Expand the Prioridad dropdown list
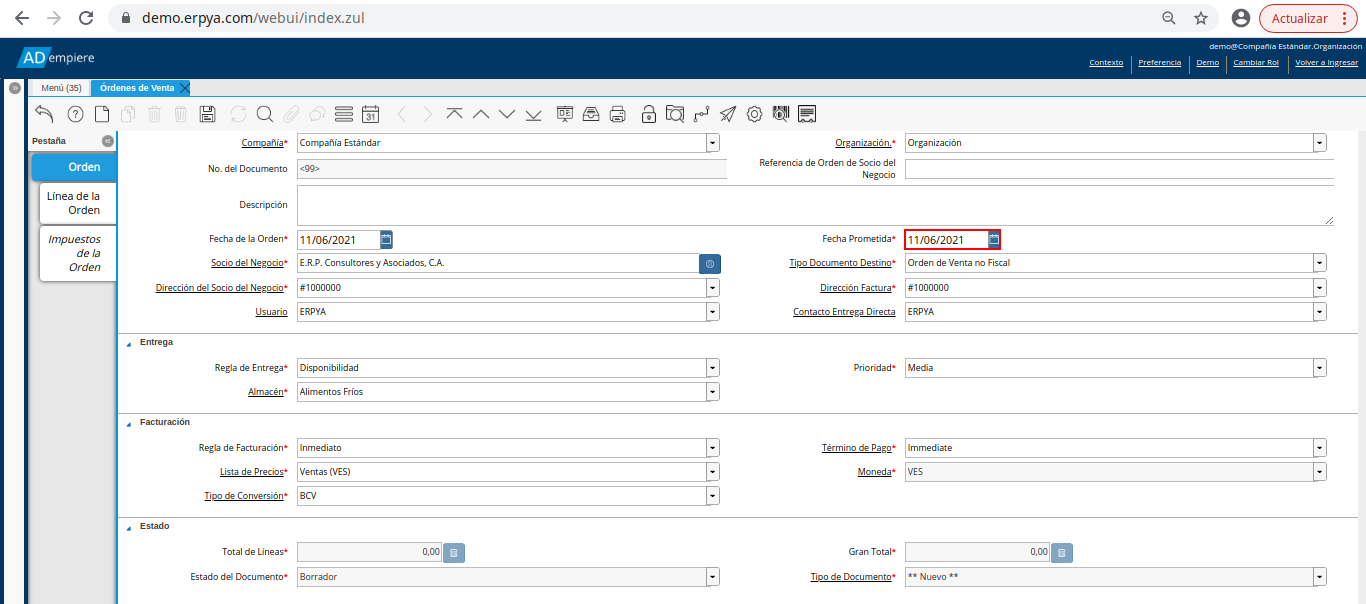Viewport: 1366px width, 604px height. [x=1320, y=368]
